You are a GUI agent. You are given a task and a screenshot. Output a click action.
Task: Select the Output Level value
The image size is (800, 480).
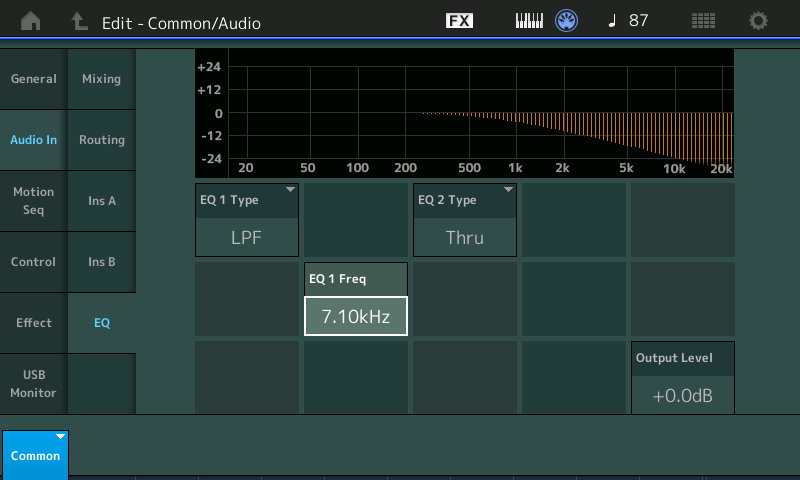coord(682,395)
